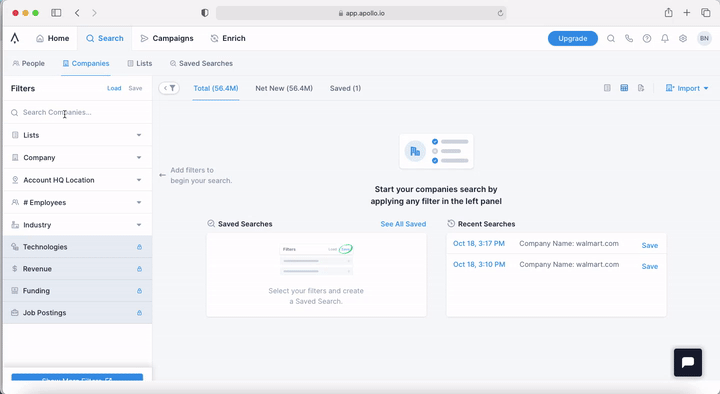
Task: Open the Enrich tab
Action: point(228,38)
